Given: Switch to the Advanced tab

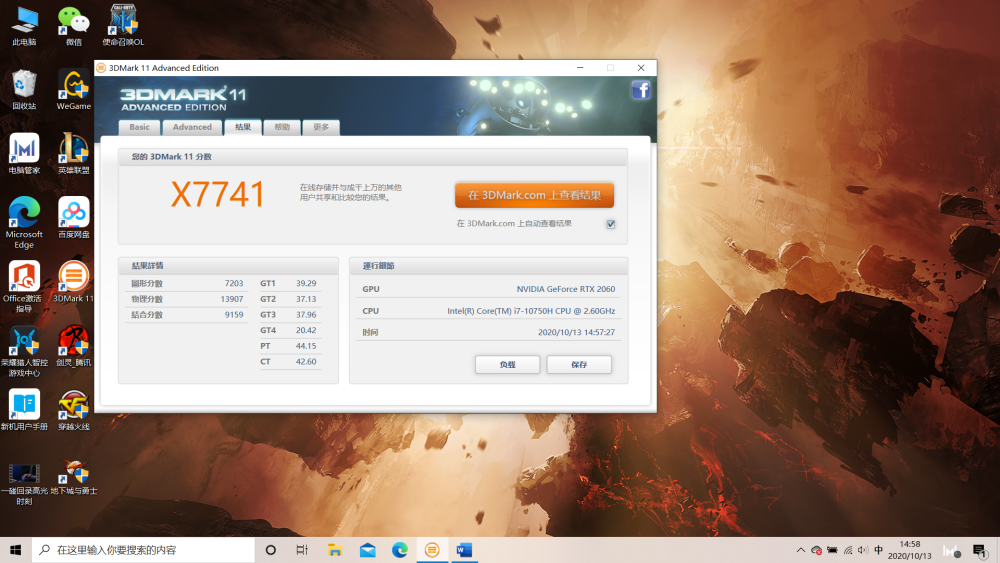Looking at the screenshot, I should [192, 127].
